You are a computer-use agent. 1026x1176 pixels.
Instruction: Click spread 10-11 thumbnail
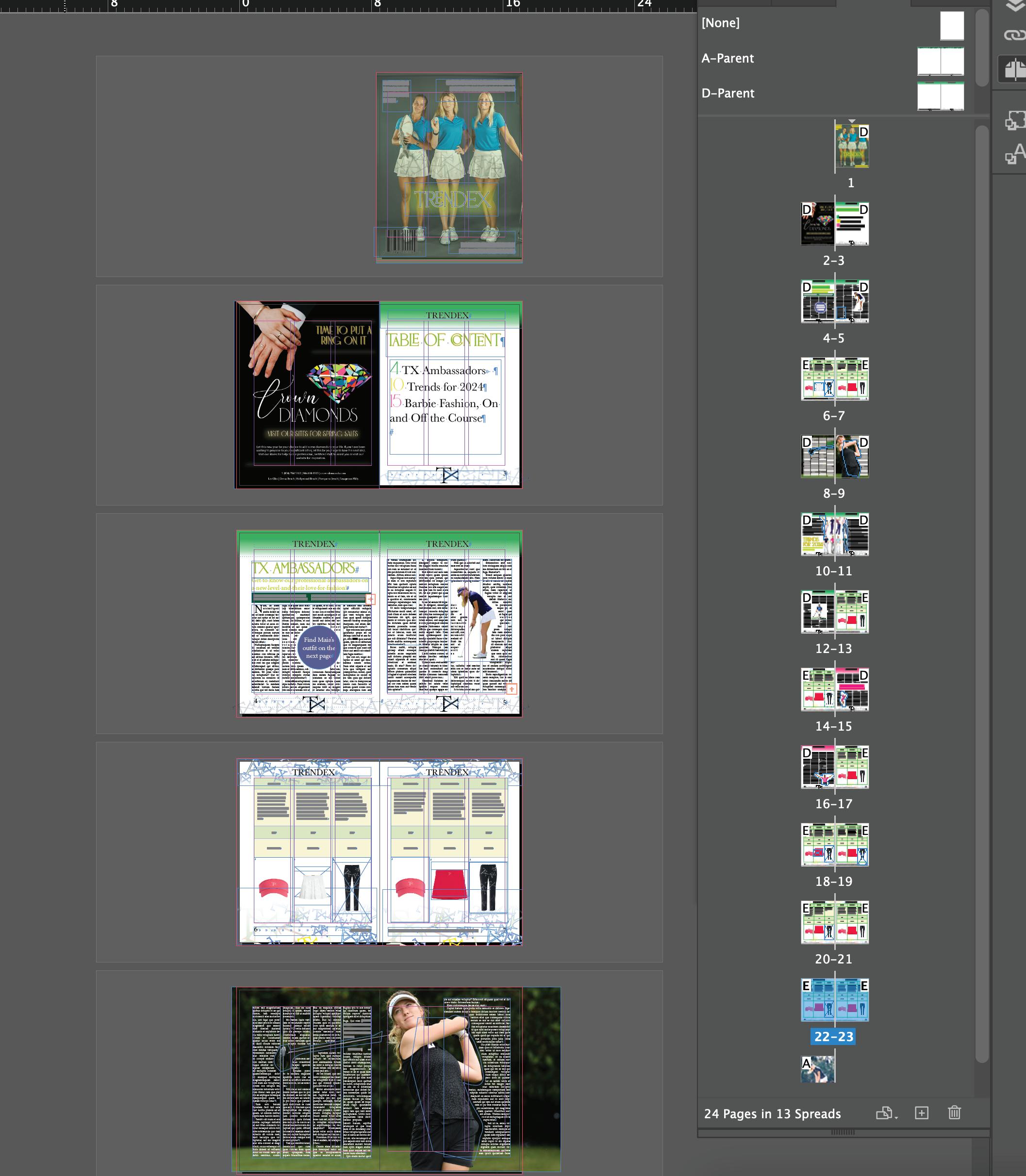tap(834, 535)
